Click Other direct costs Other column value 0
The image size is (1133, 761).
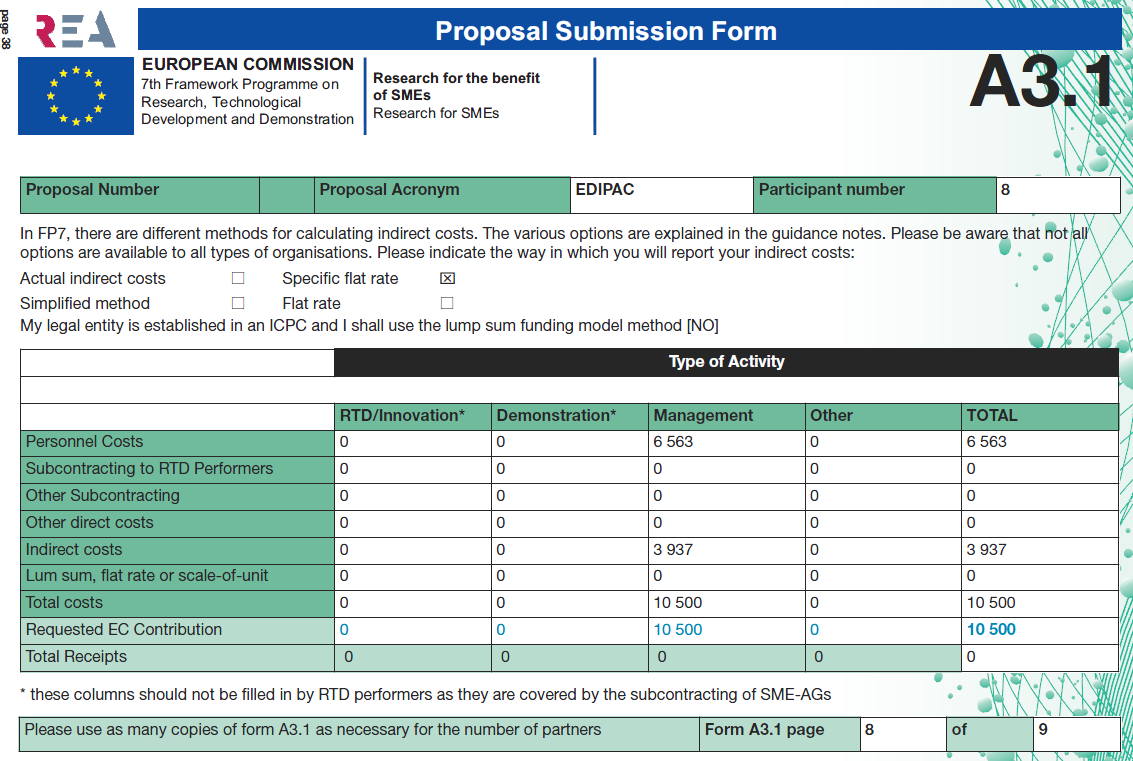click(814, 523)
